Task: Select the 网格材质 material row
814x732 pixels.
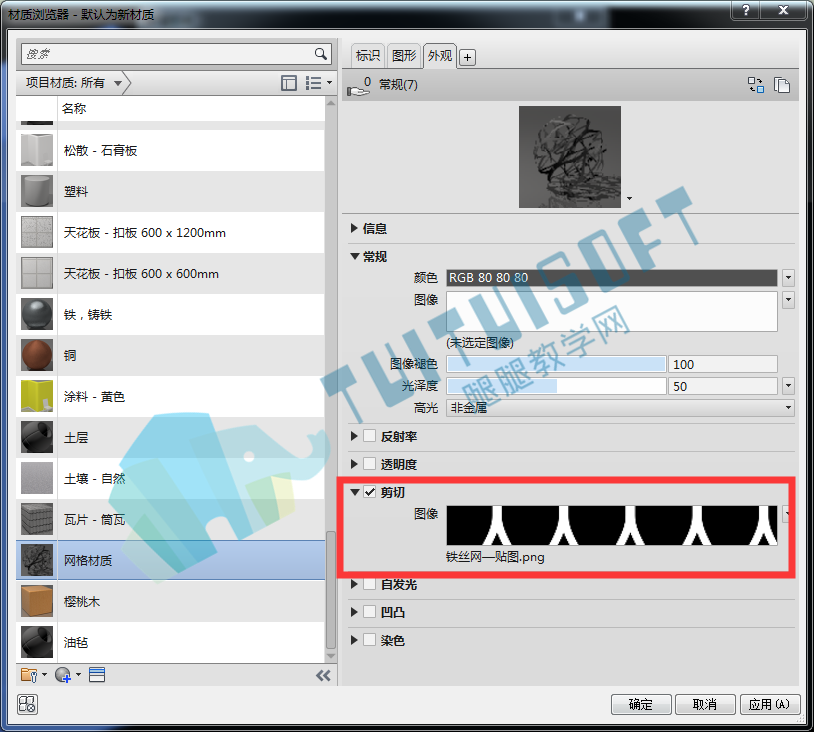Action: 170,560
